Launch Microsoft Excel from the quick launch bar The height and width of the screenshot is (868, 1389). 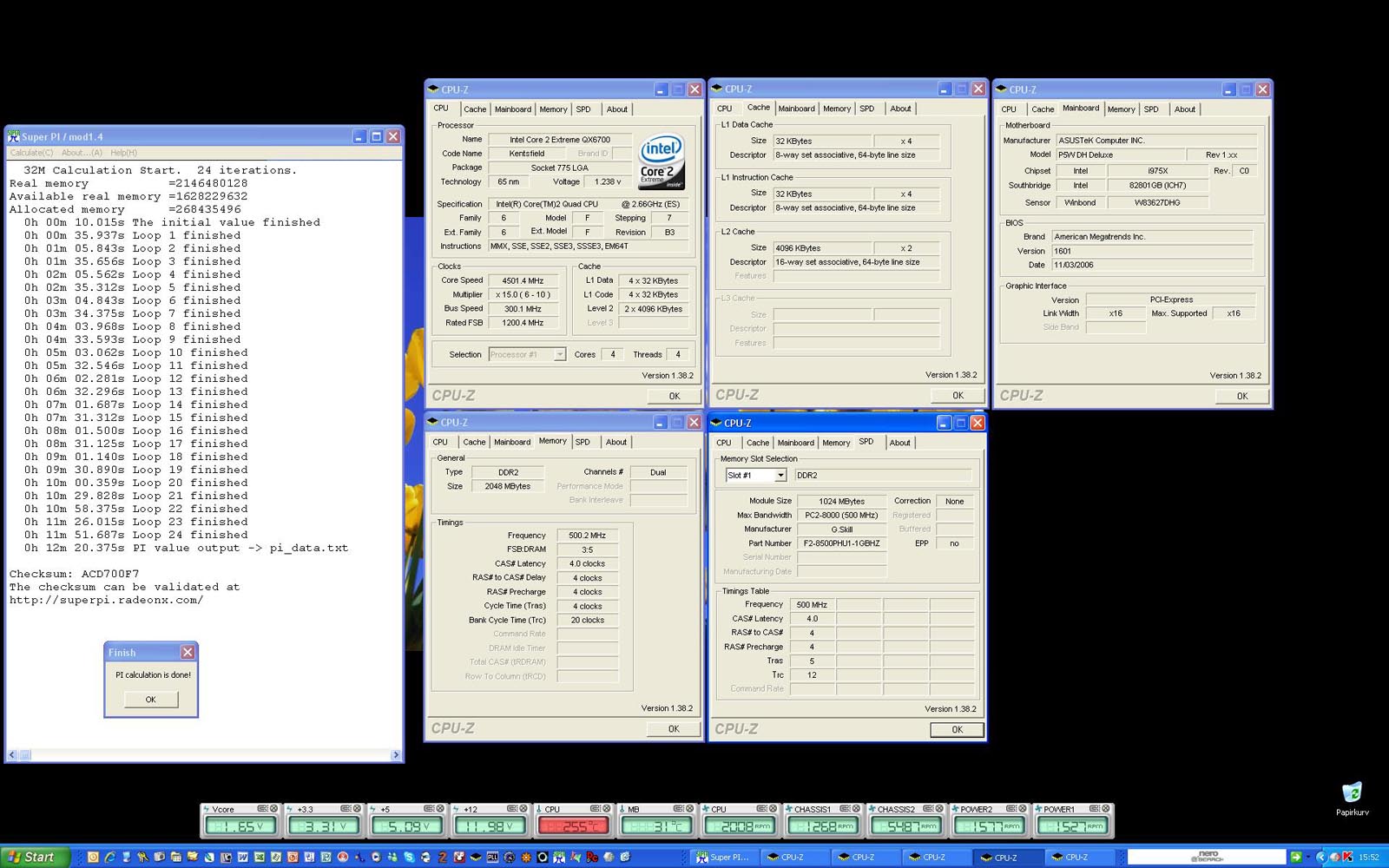260,857
